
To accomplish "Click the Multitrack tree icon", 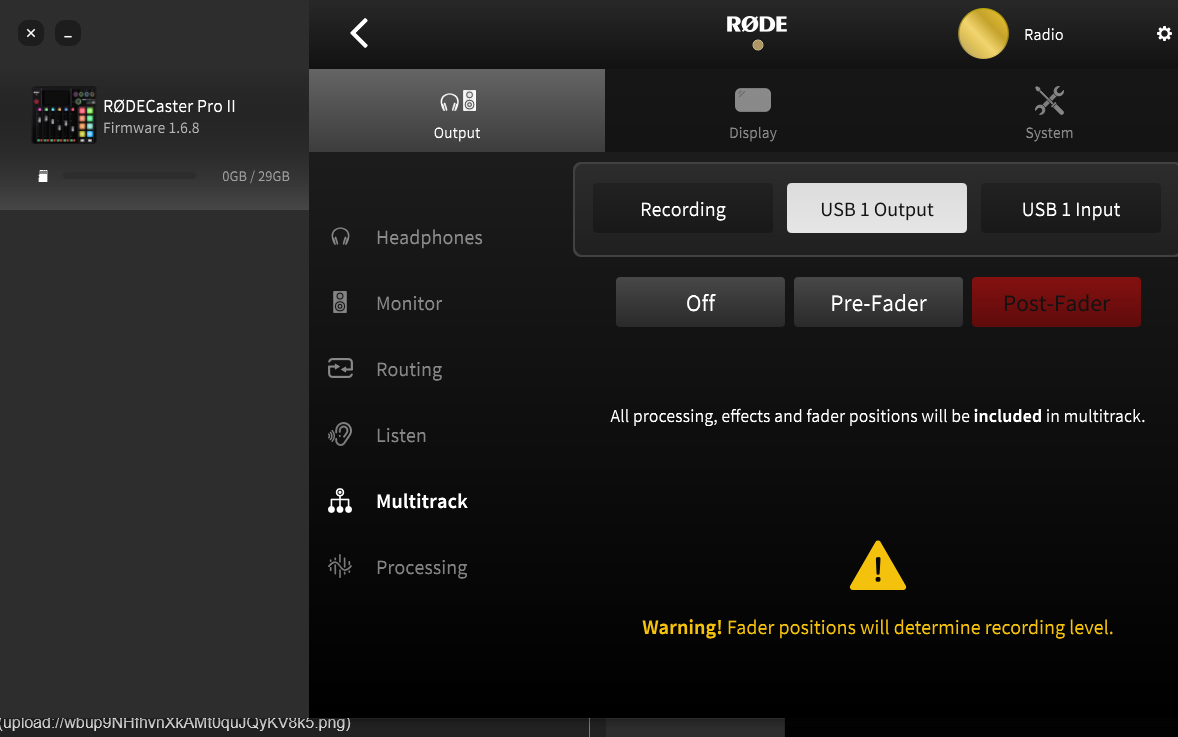I will 340,501.
